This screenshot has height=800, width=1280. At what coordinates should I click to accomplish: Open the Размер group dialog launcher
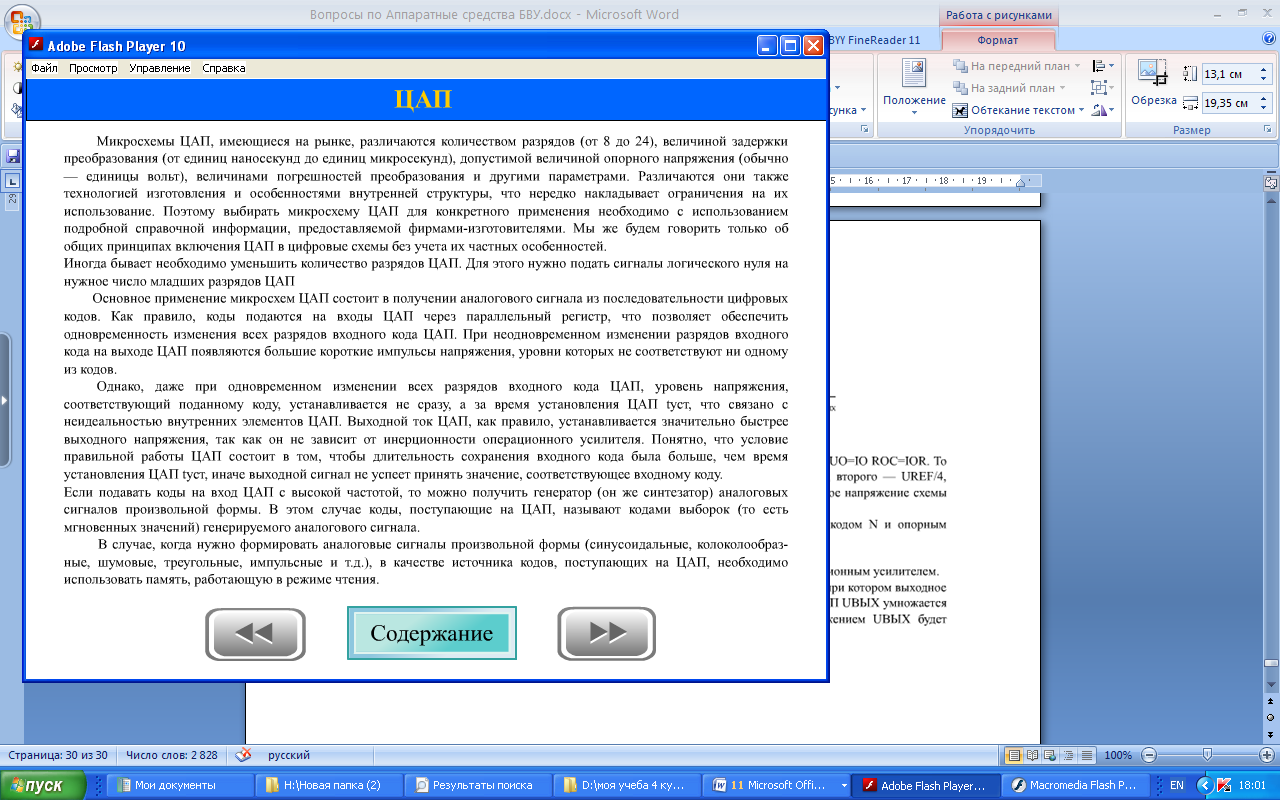(x=1268, y=130)
